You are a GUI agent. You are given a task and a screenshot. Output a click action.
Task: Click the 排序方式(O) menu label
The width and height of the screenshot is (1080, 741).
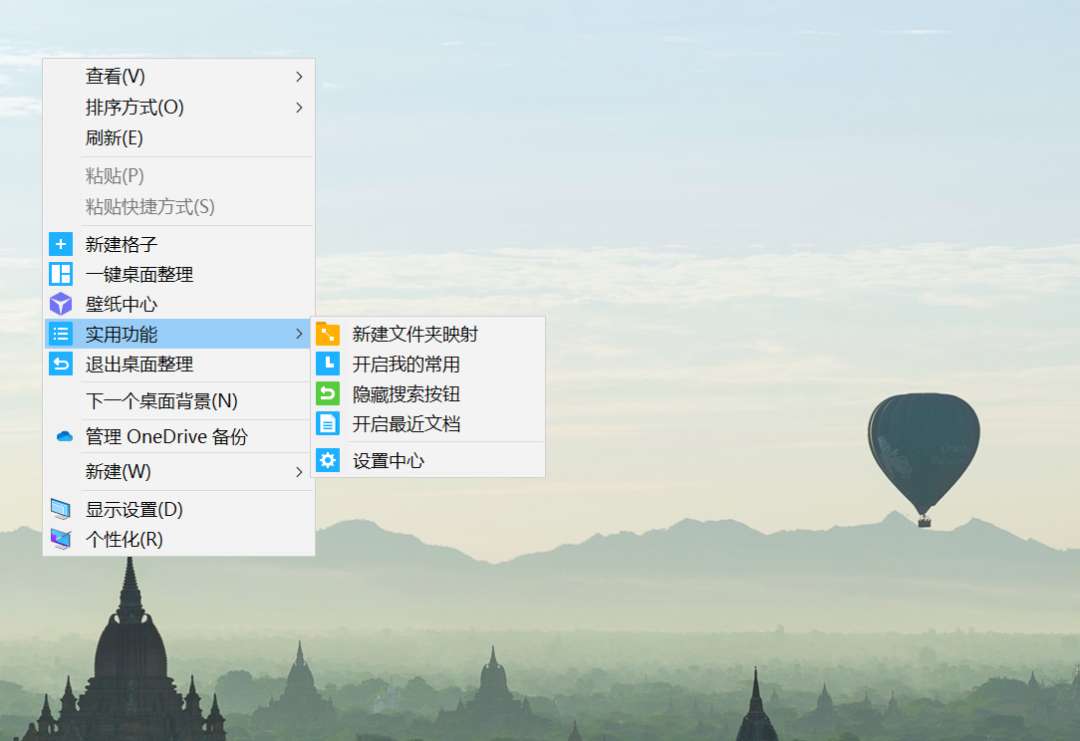tap(134, 107)
